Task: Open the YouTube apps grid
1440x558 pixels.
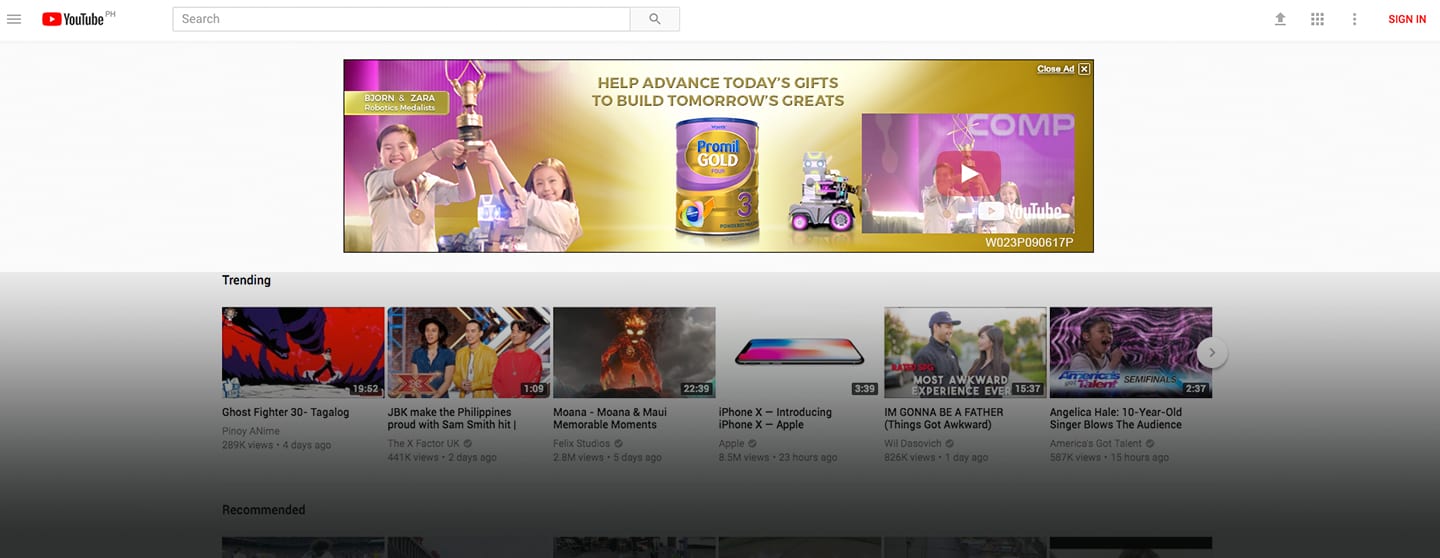Action: [x=1317, y=19]
